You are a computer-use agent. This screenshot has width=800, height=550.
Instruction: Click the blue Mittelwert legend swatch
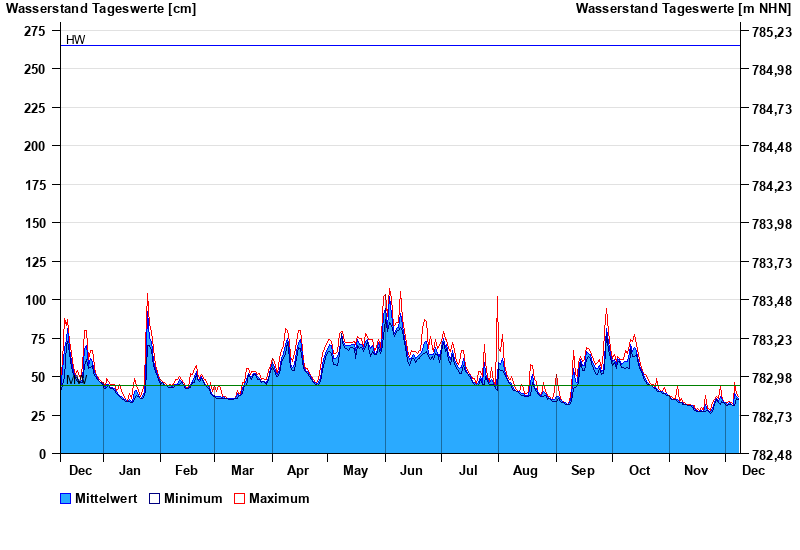tap(66, 499)
